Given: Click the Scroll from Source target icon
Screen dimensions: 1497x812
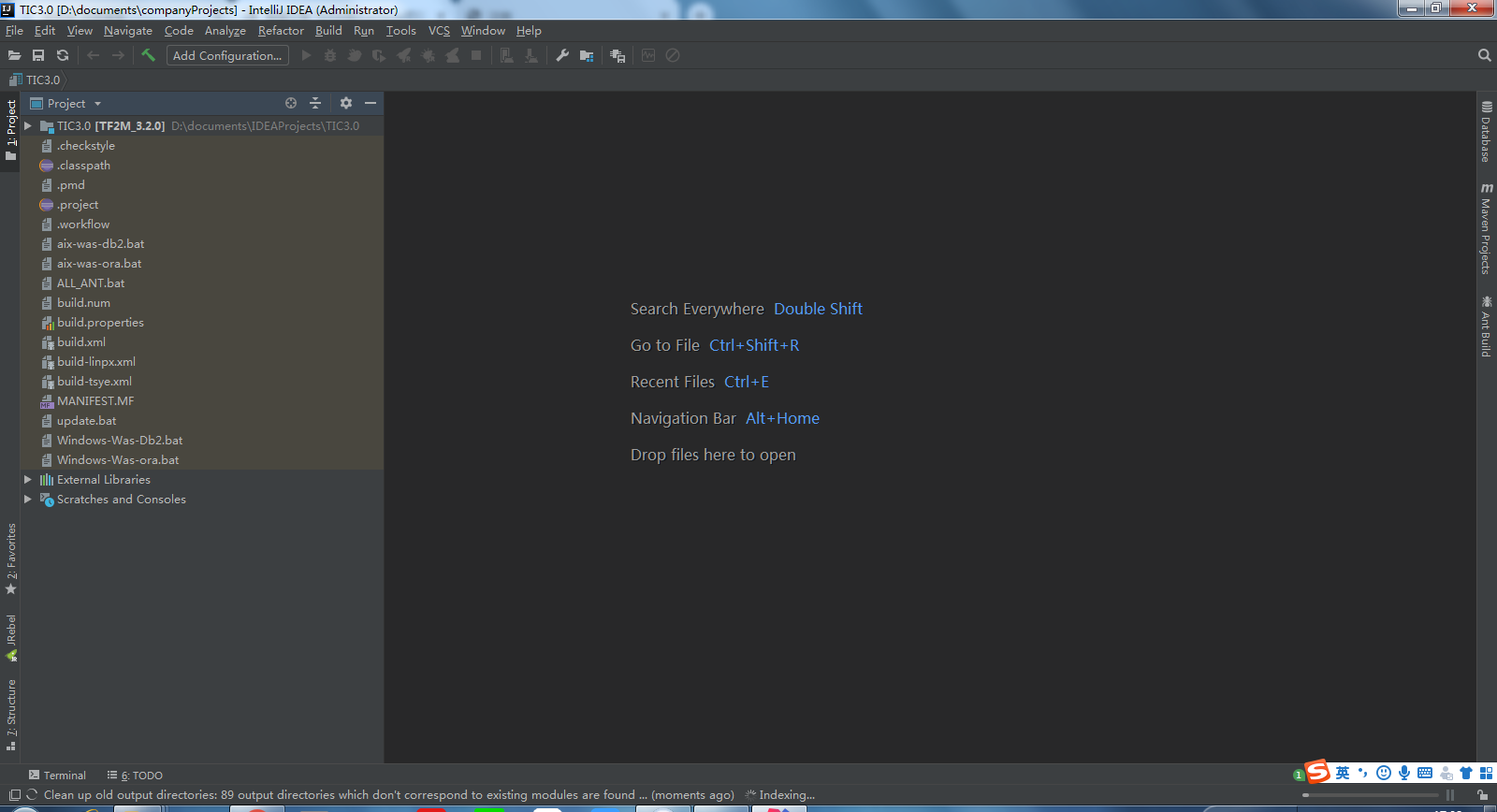Looking at the screenshot, I should [x=291, y=103].
